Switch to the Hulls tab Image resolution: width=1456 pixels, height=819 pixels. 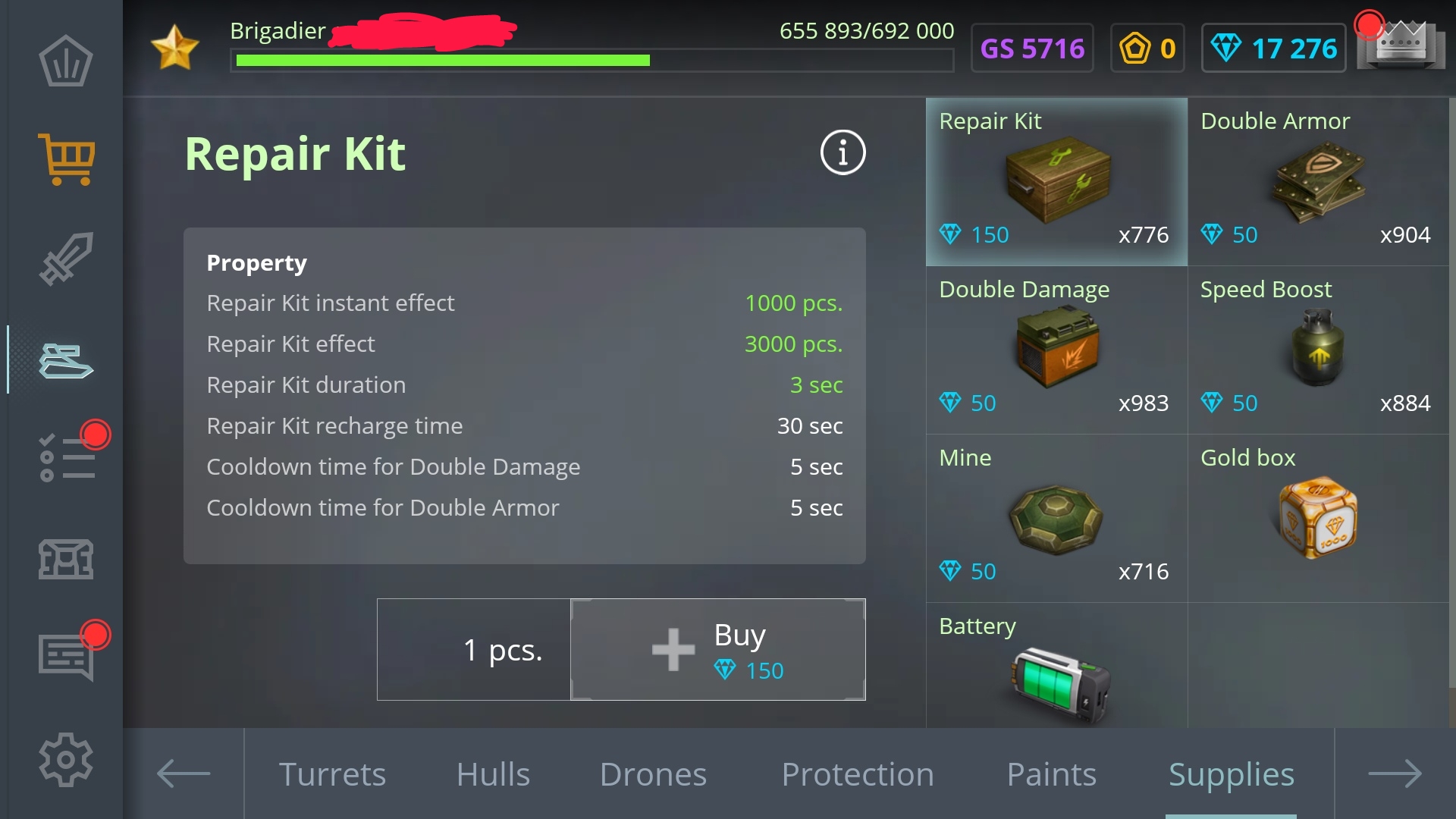[x=493, y=774]
